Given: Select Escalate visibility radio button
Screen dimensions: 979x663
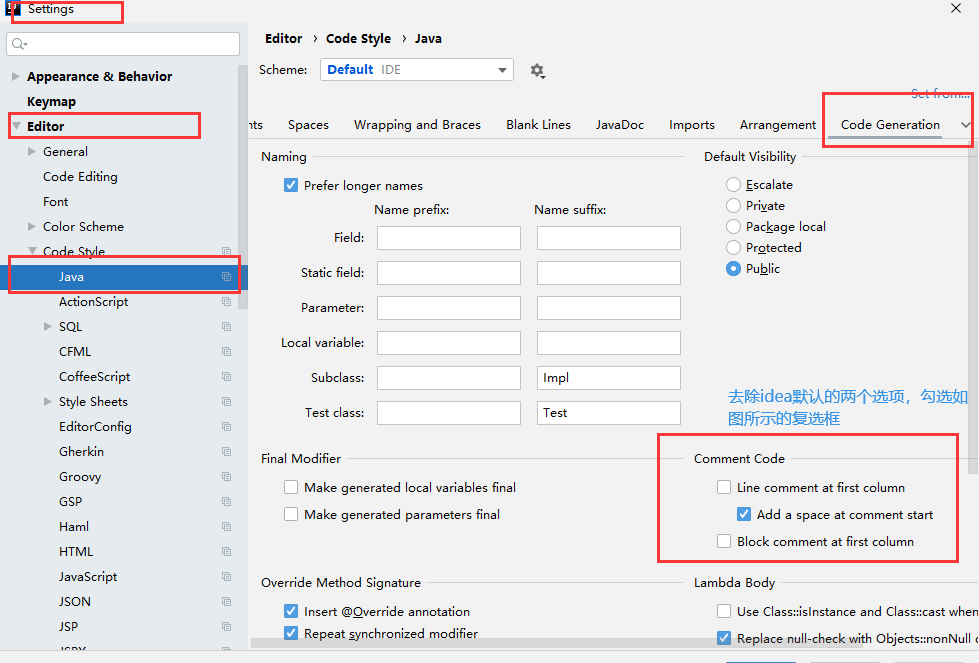Looking at the screenshot, I should click(734, 185).
